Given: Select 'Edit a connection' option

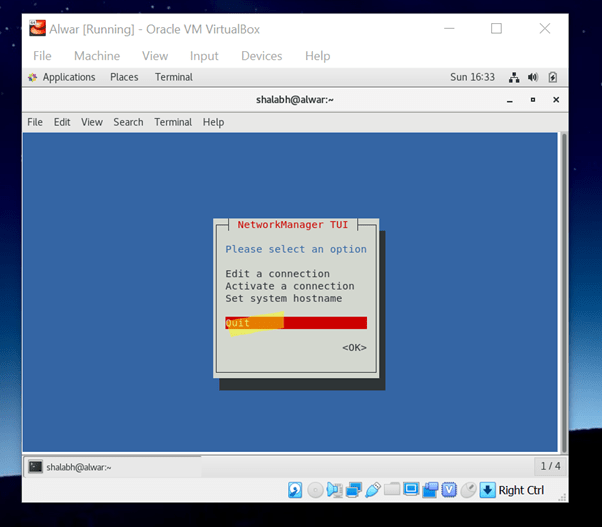Looking at the screenshot, I should pos(277,274).
